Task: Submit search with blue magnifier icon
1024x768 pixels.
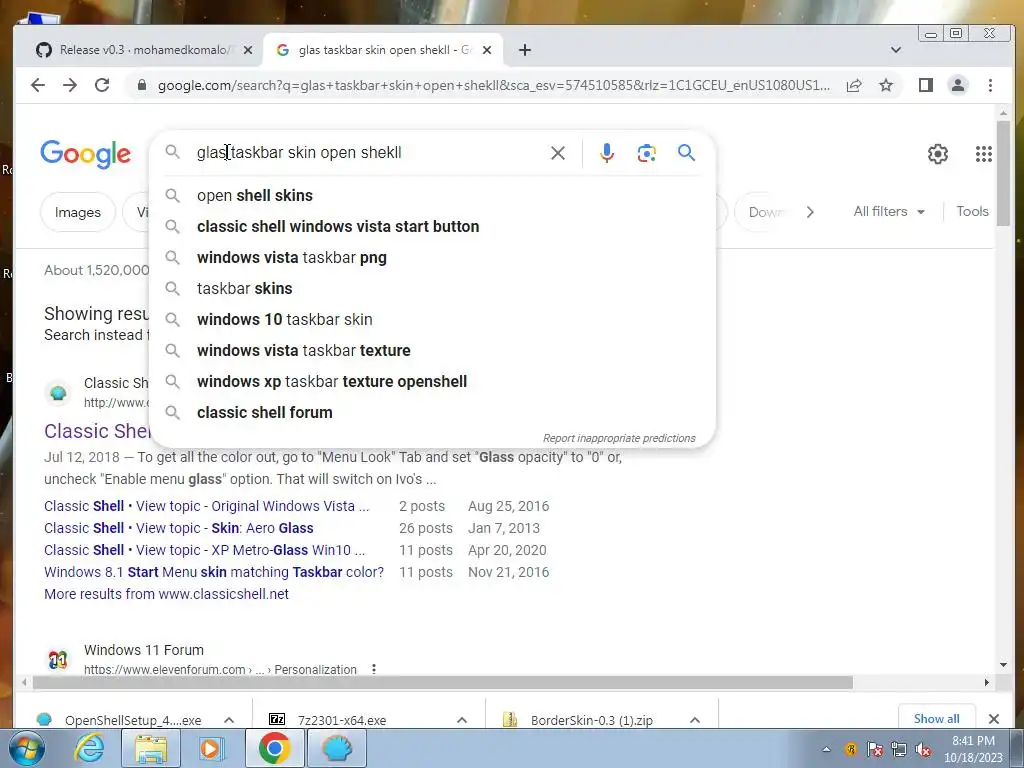Action: tap(686, 153)
